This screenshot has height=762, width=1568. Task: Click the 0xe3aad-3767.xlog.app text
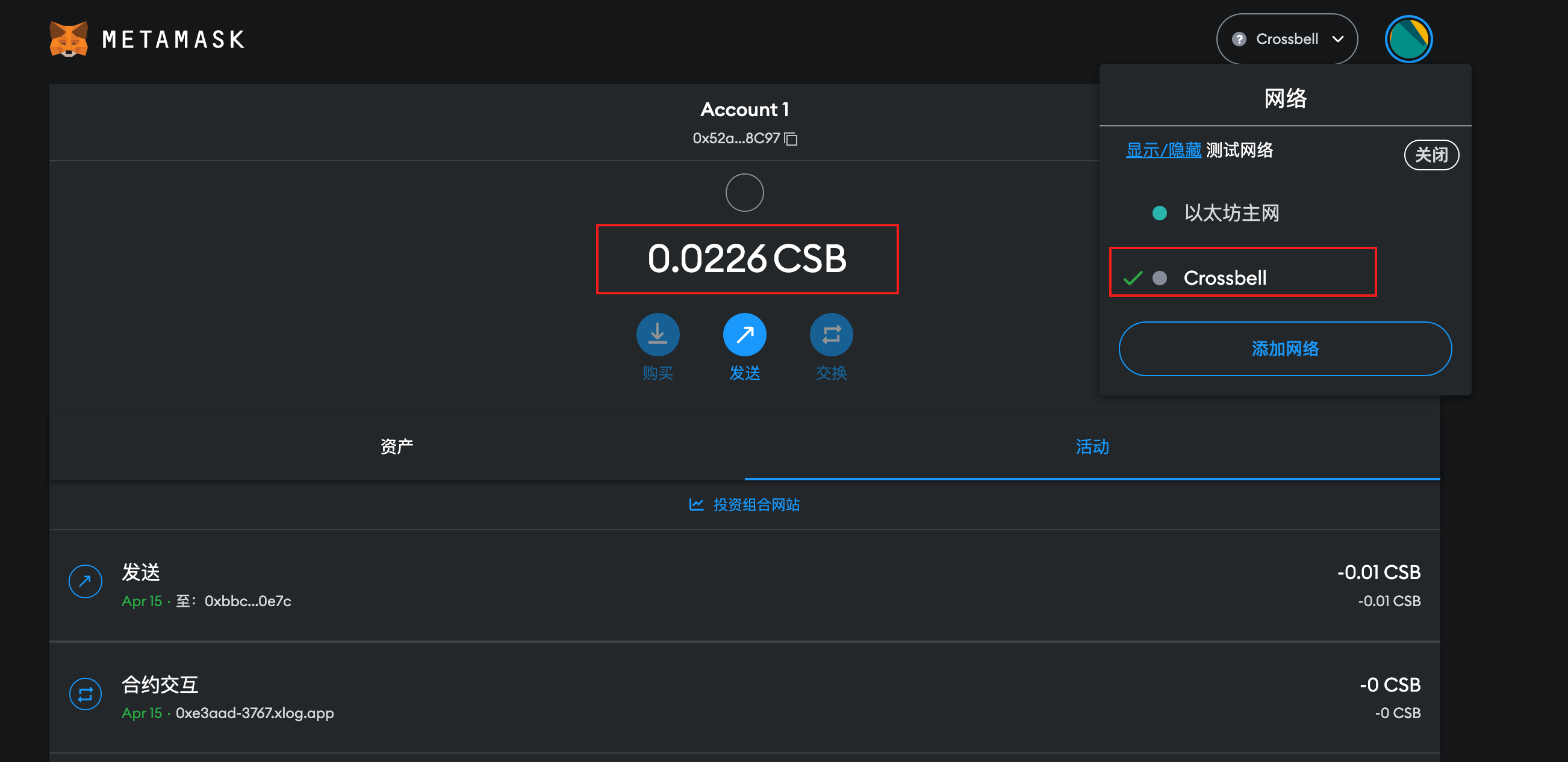[255, 713]
